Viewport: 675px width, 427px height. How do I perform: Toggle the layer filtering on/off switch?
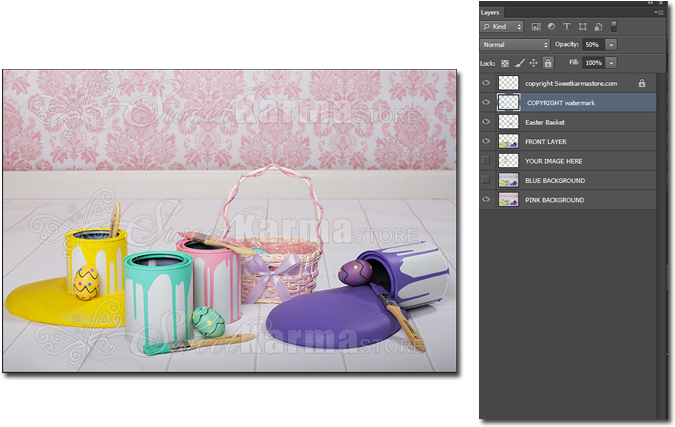click(614, 27)
